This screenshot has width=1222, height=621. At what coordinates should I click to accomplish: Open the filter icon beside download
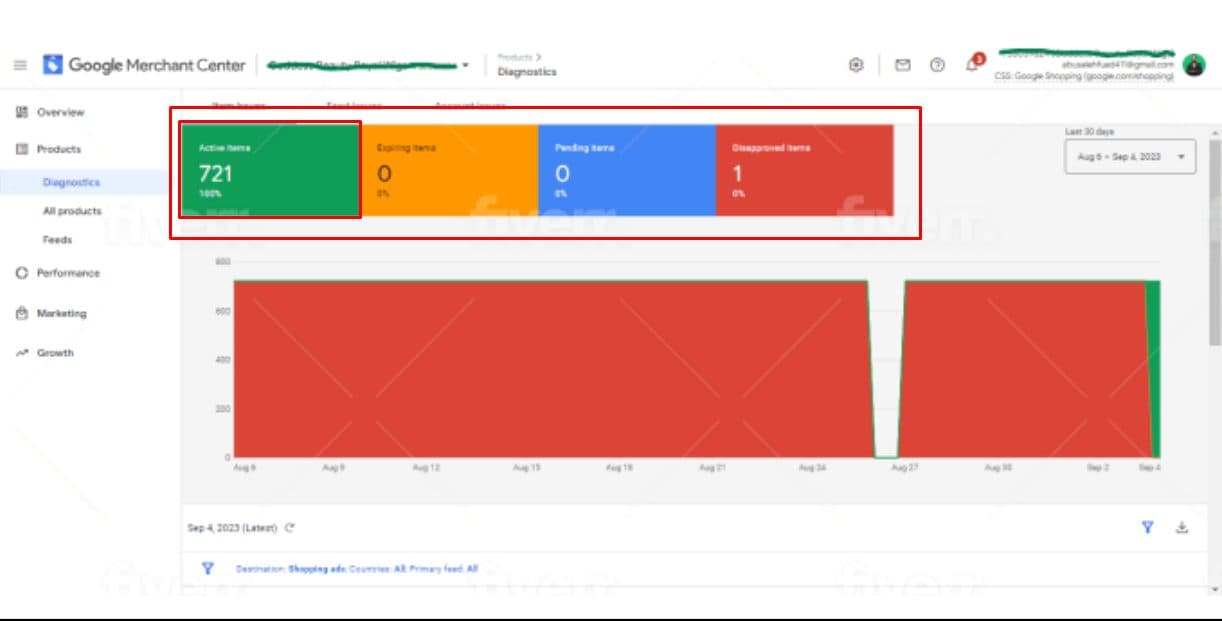(1148, 527)
